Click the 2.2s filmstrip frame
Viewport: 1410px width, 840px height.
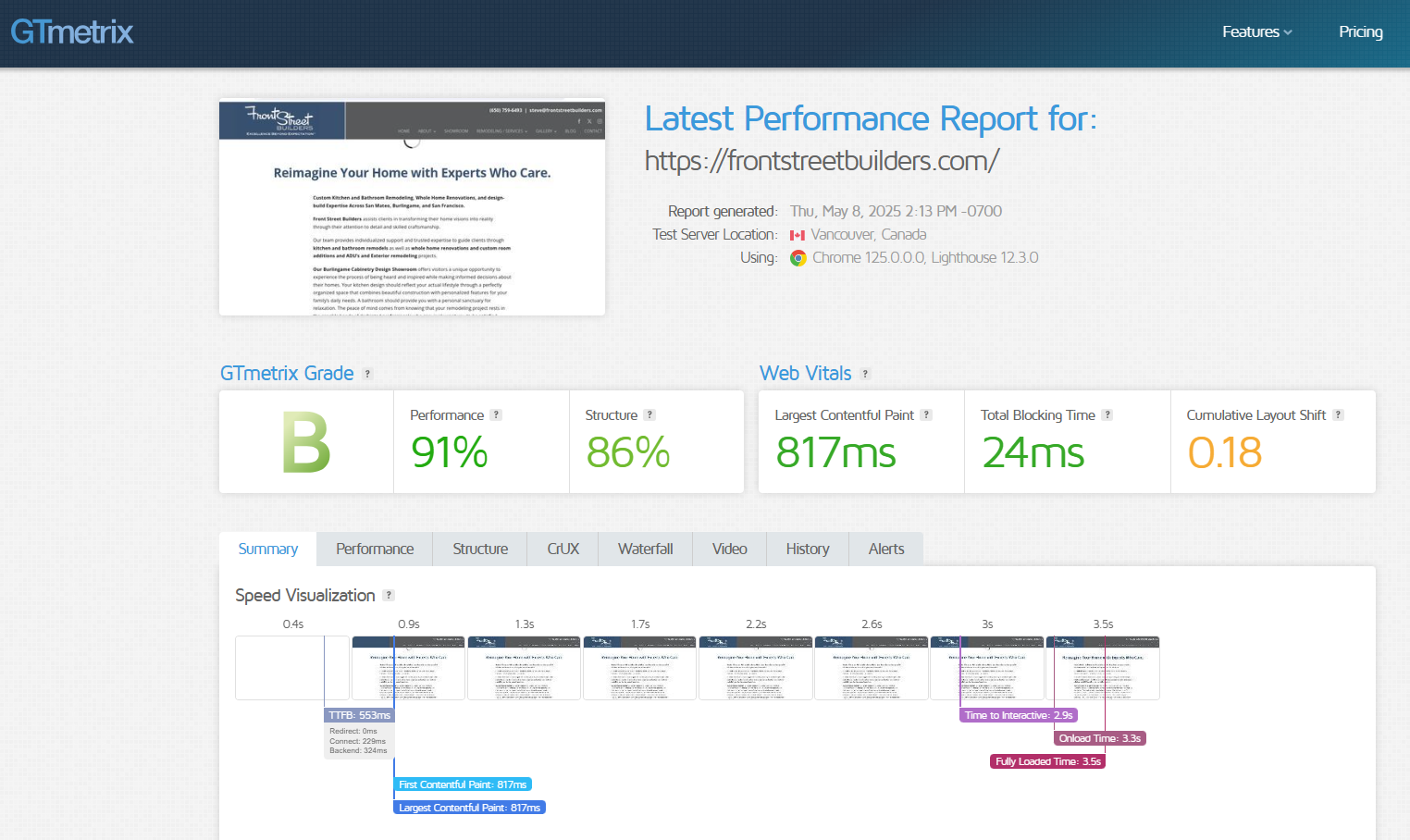point(756,668)
